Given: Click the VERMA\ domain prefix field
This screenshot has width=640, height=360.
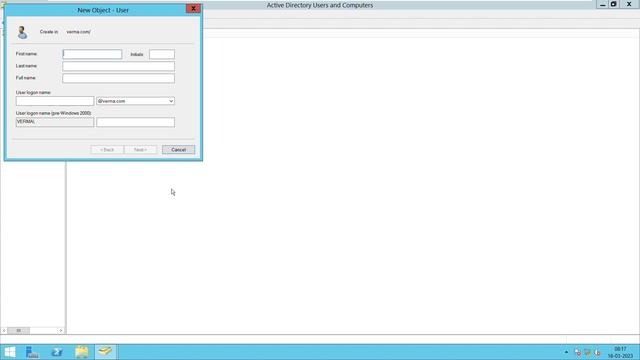Looking at the screenshot, I should [55, 122].
